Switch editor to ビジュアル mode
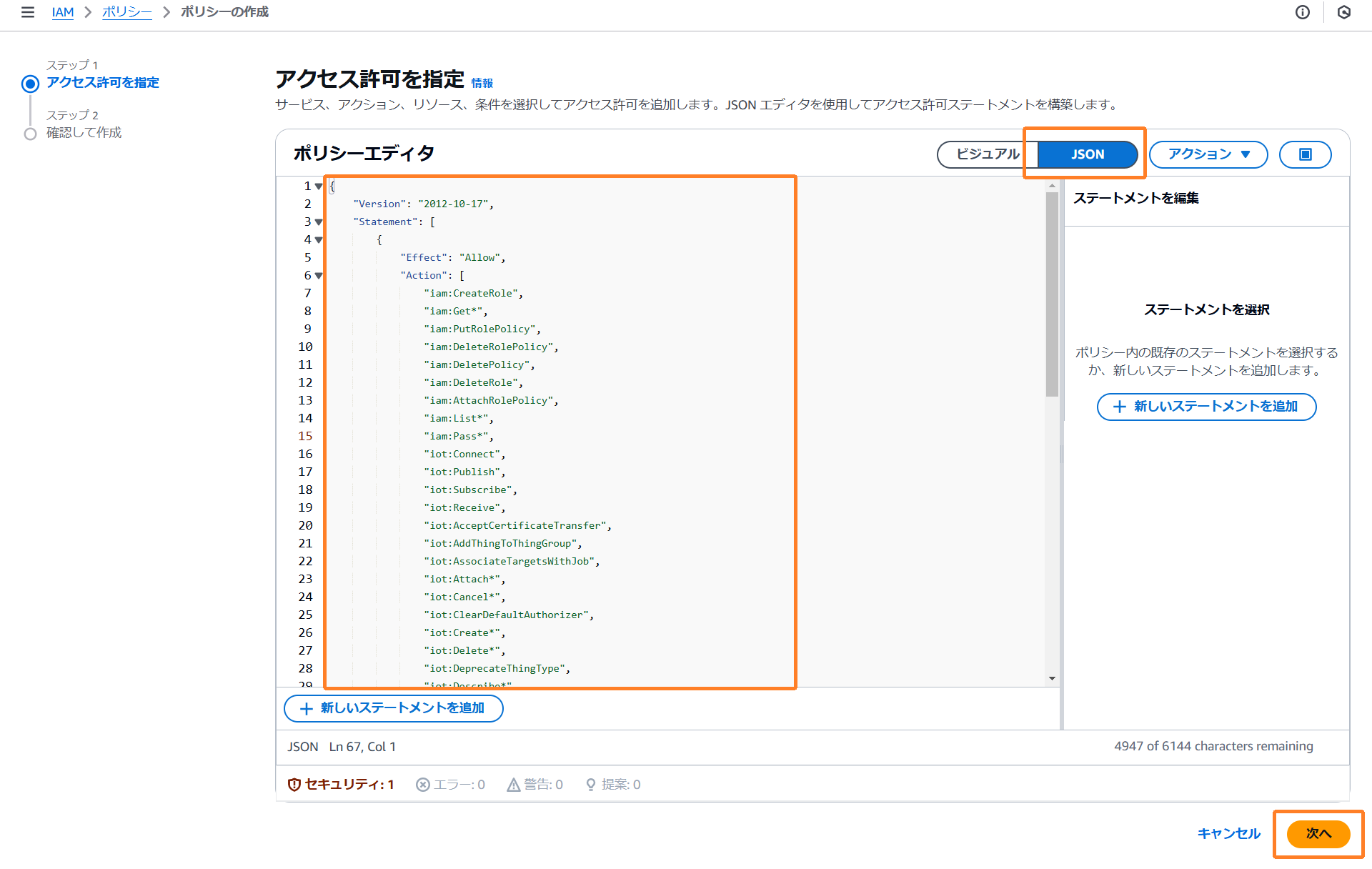Image resolution: width=1372 pixels, height=869 pixels. (x=988, y=154)
